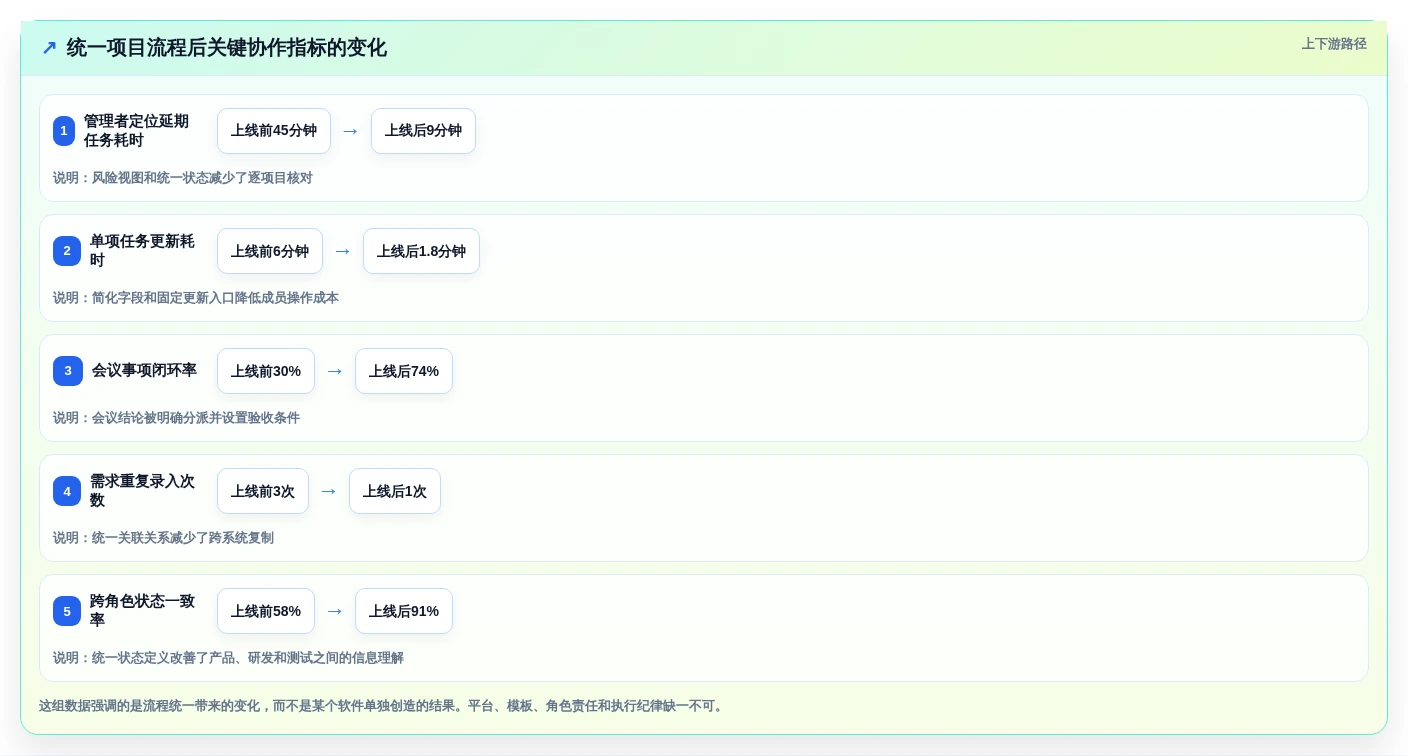Click the note about 产品、研发和测试之间的信息理解
Viewport: 1408px width, 756px height.
point(248,658)
